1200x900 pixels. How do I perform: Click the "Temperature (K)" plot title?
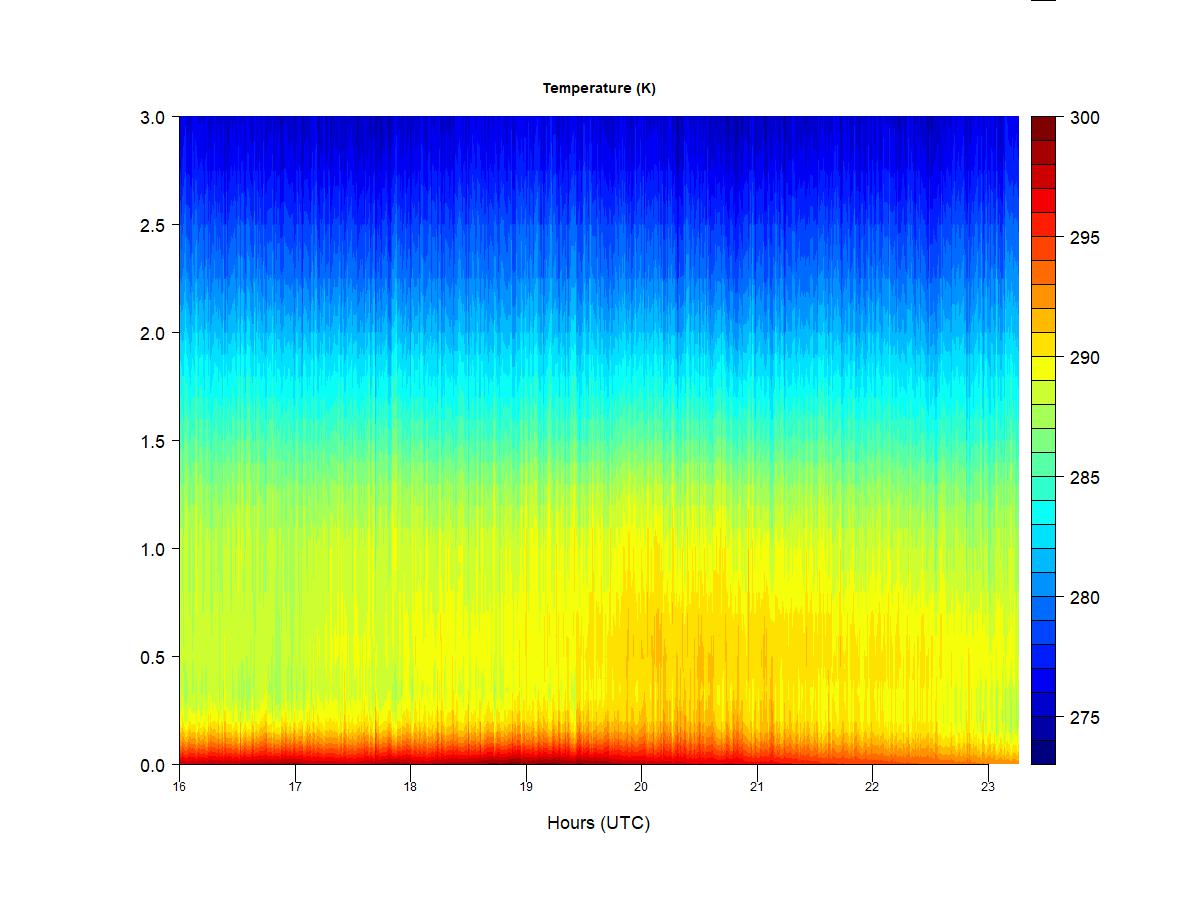click(x=599, y=88)
